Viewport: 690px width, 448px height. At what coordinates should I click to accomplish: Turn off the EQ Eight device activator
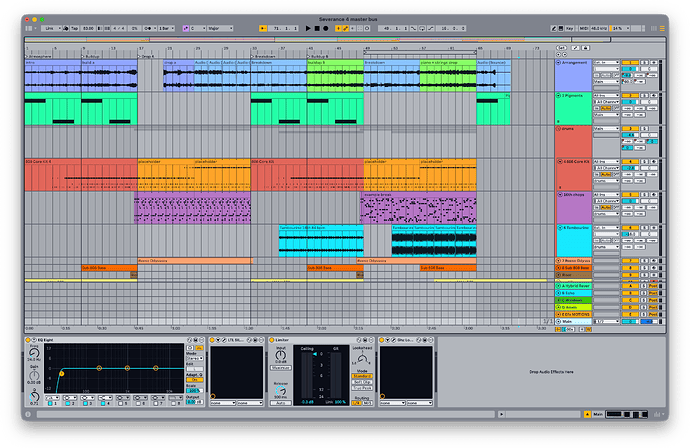coord(28,340)
